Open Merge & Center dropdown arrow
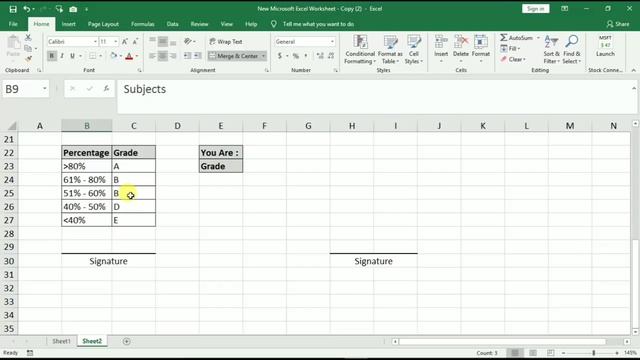The image size is (640, 360). [x=264, y=56]
